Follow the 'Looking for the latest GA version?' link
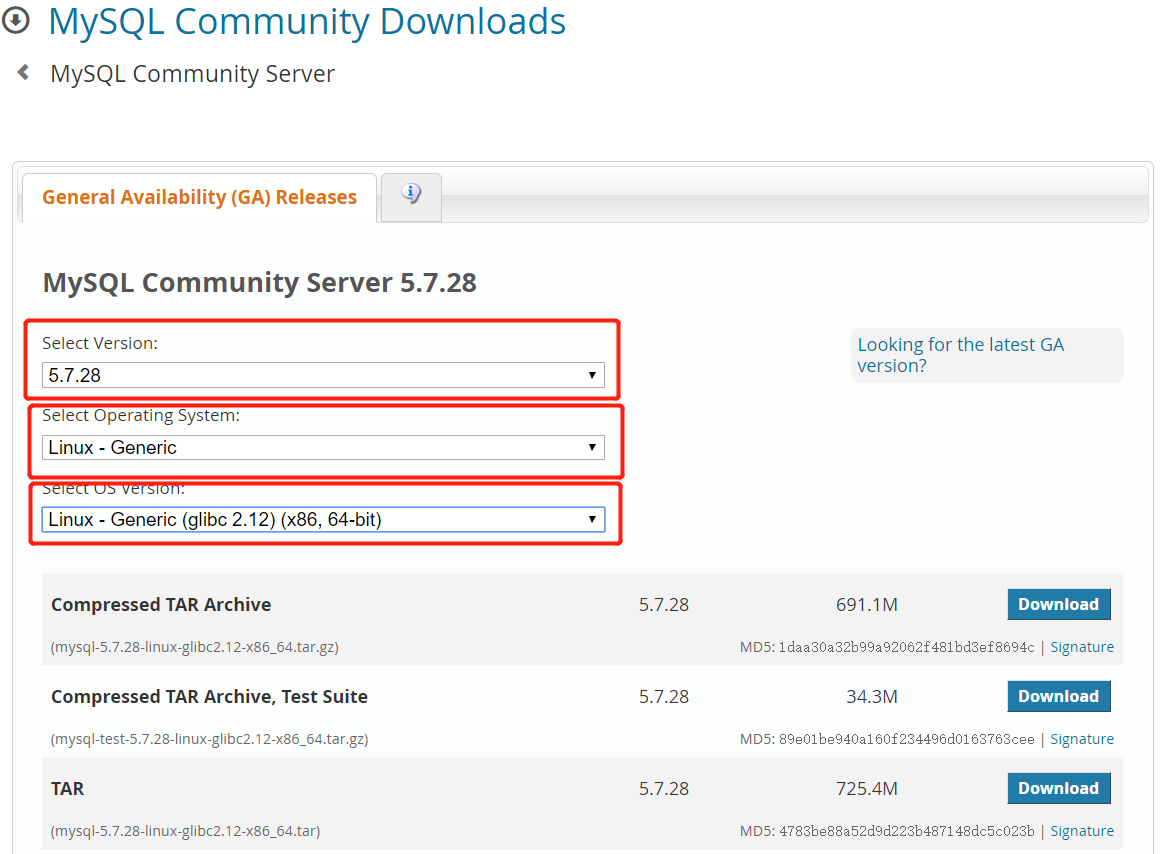The image size is (1172, 854). 960,355
